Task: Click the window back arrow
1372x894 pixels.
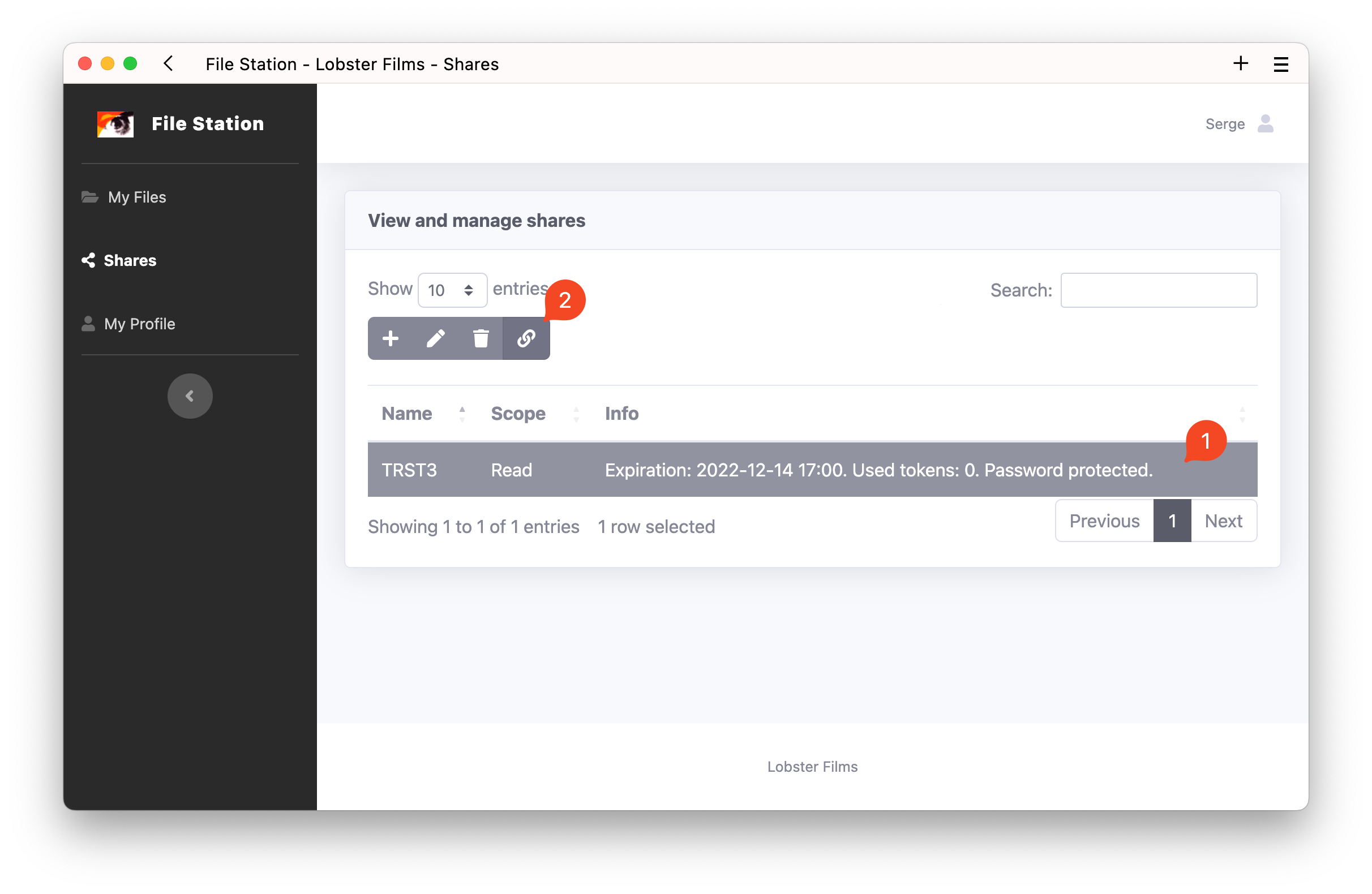Action: tap(168, 63)
